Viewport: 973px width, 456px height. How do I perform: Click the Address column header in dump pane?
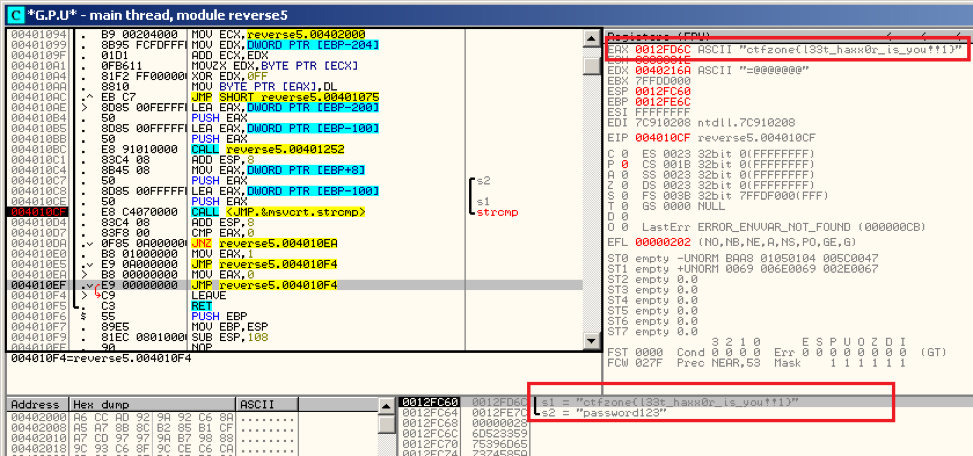click(35, 405)
